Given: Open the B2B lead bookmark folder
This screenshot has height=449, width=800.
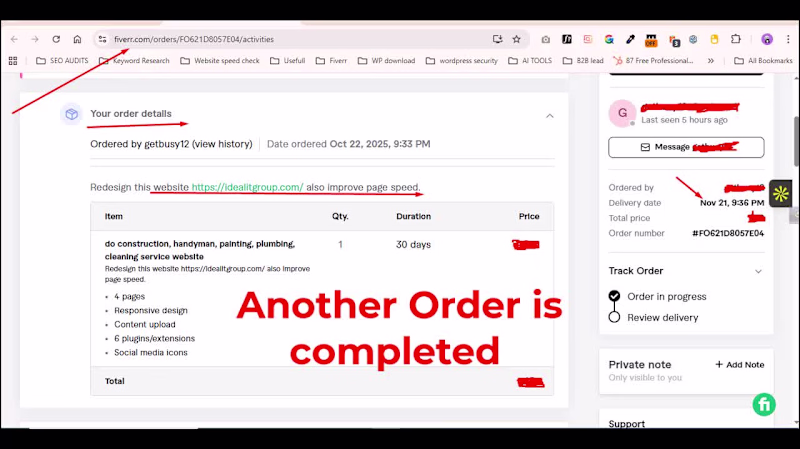Looking at the screenshot, I should point(583,61).
